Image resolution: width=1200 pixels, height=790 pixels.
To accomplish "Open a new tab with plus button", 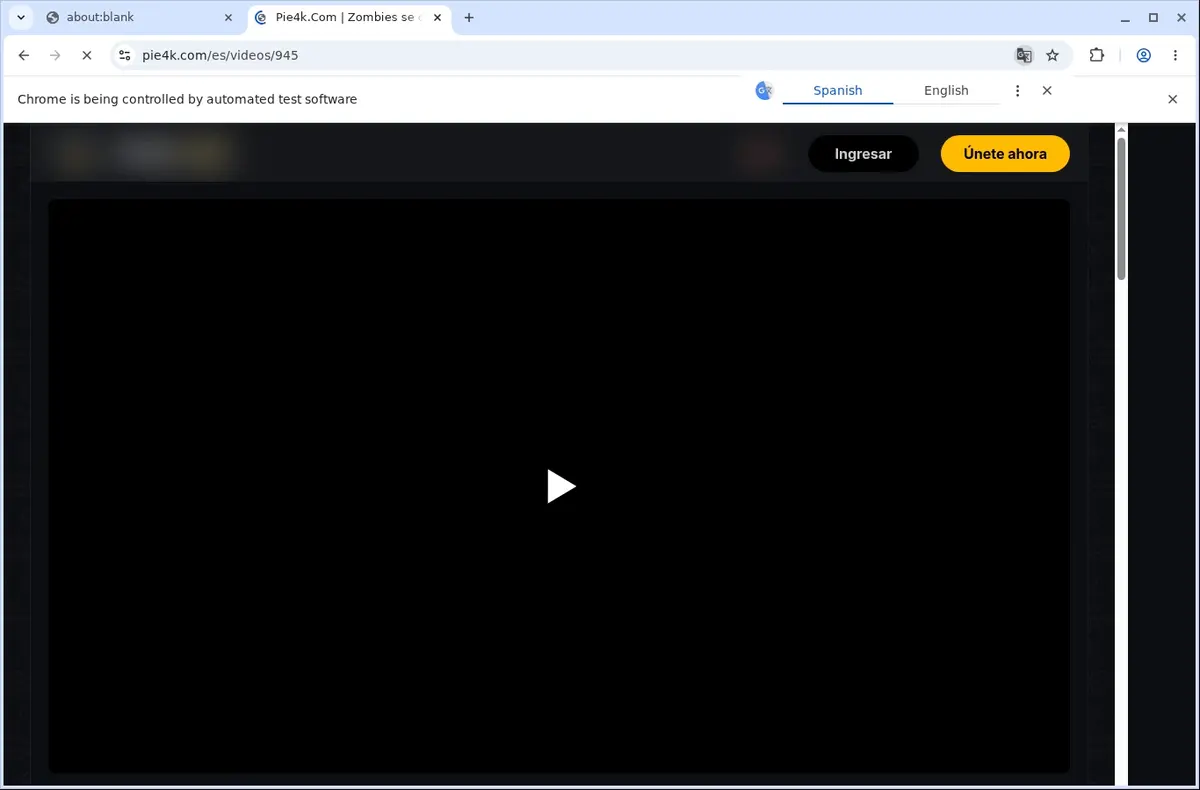I will 469,17.
